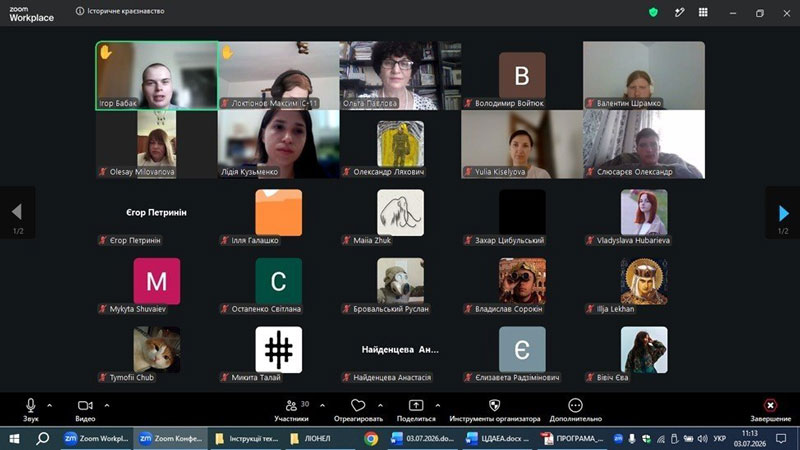The width and height of the screenshot is (800, 450).
Task: Lower Ігор Бабак's raised hand
Action: (x=106, y=52)
